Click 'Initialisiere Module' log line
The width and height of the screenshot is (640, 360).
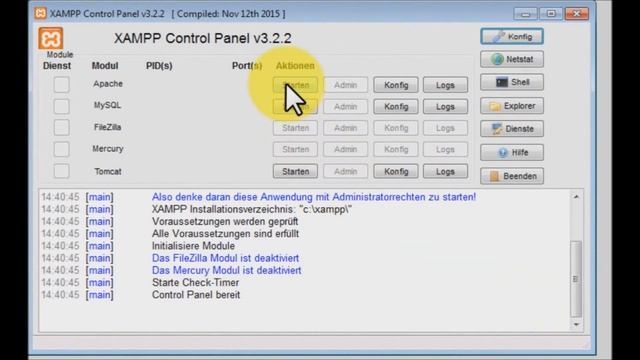193,246
